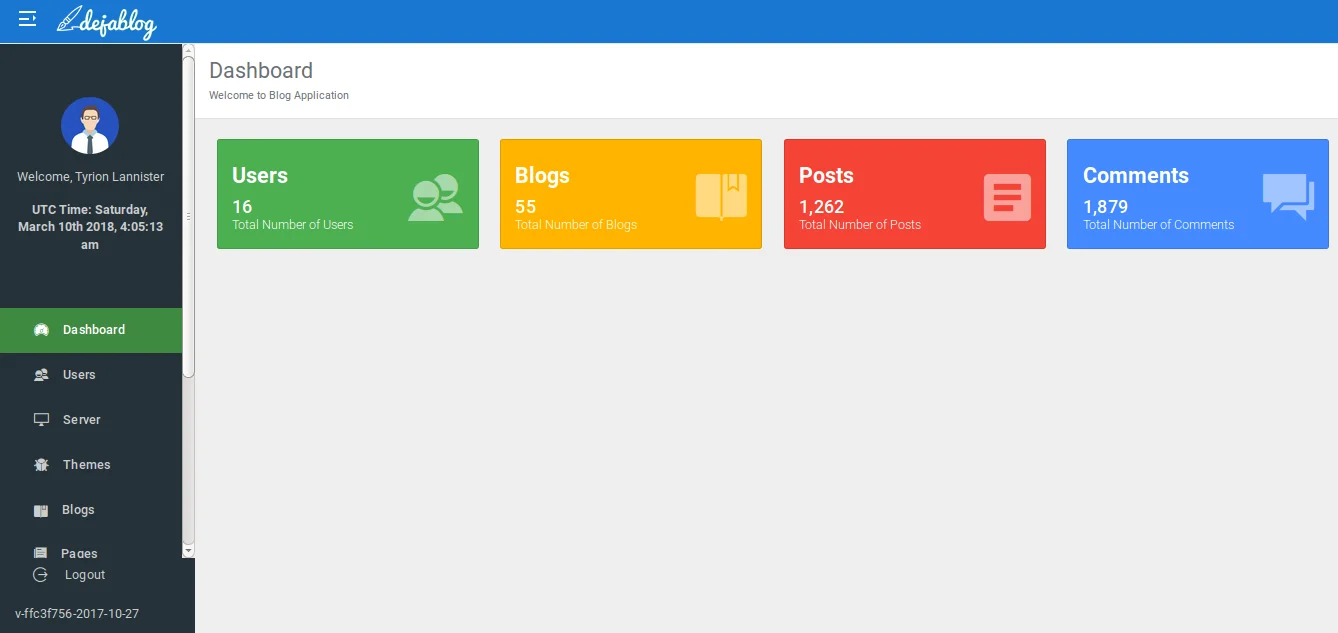Click the document icon on Posts card

1007,197
